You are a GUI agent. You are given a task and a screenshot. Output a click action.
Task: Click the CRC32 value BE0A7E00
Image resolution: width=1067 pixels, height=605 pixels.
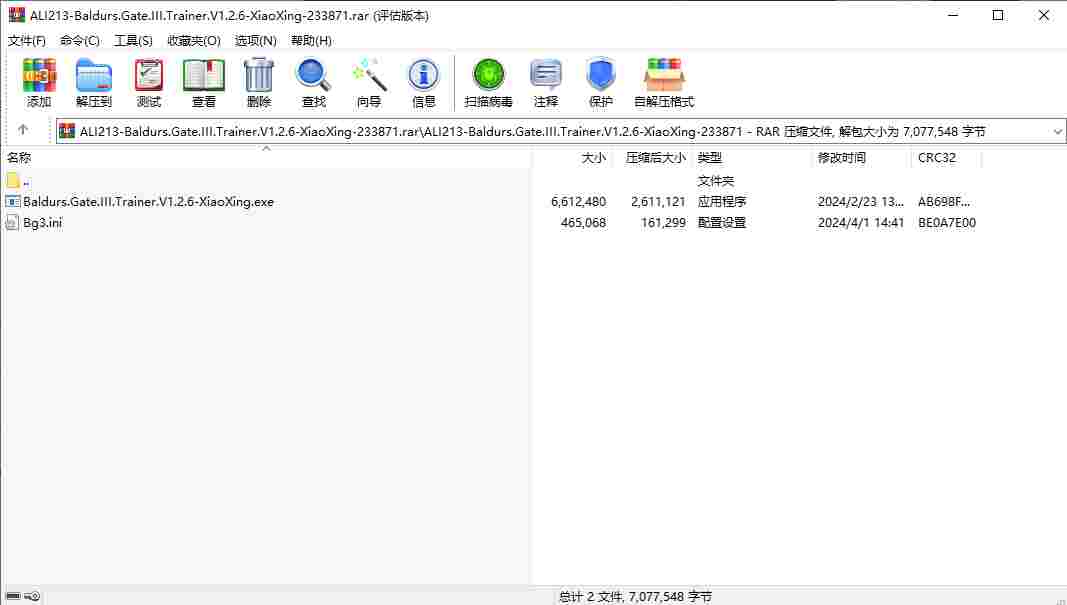pyautogui.click(x=947, y=223)
